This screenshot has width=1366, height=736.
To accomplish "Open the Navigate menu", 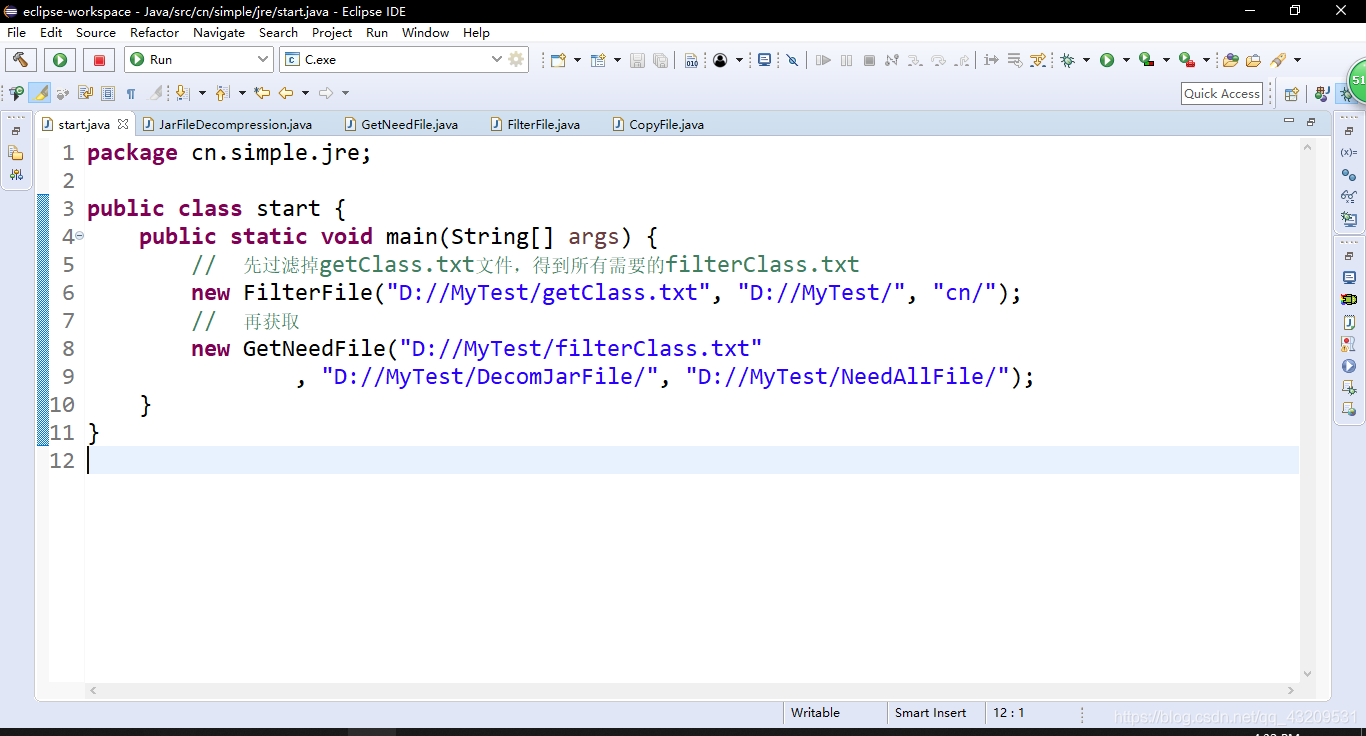I will click(219, 32).
